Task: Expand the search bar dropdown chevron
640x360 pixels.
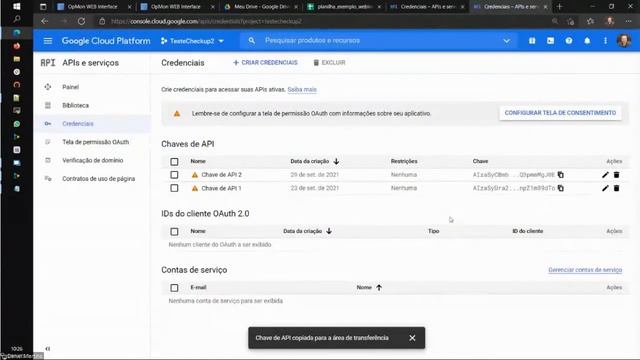Action: 506,41
